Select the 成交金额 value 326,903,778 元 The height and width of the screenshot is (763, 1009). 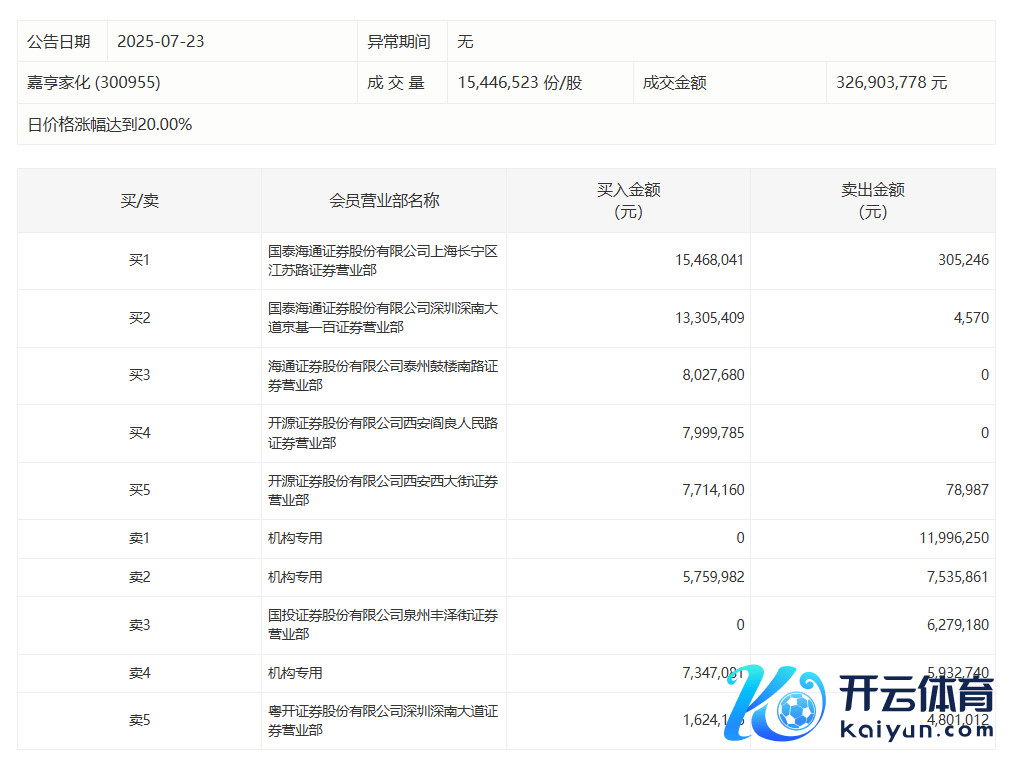click(891, 83)
